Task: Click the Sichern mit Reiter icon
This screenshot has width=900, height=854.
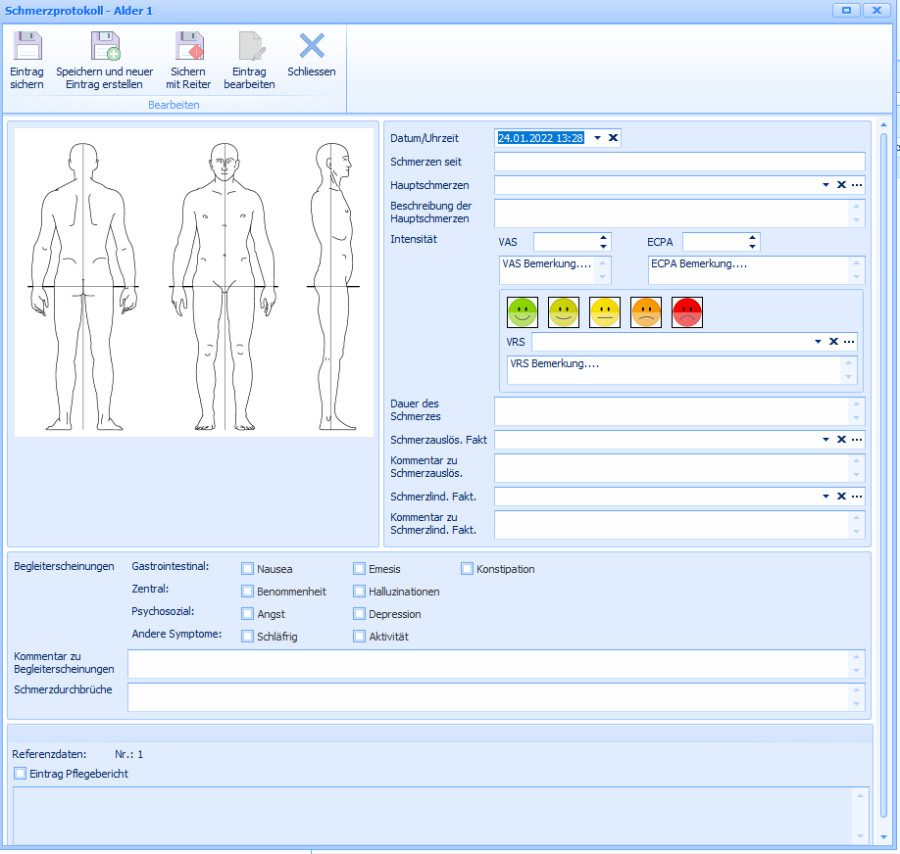Action: (189, 47)
